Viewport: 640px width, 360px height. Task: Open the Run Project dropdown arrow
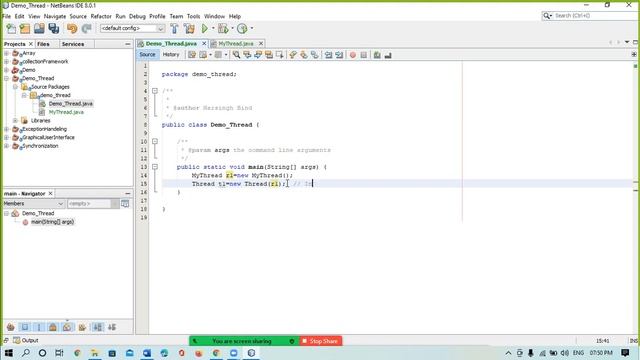(x=213, y=28)
